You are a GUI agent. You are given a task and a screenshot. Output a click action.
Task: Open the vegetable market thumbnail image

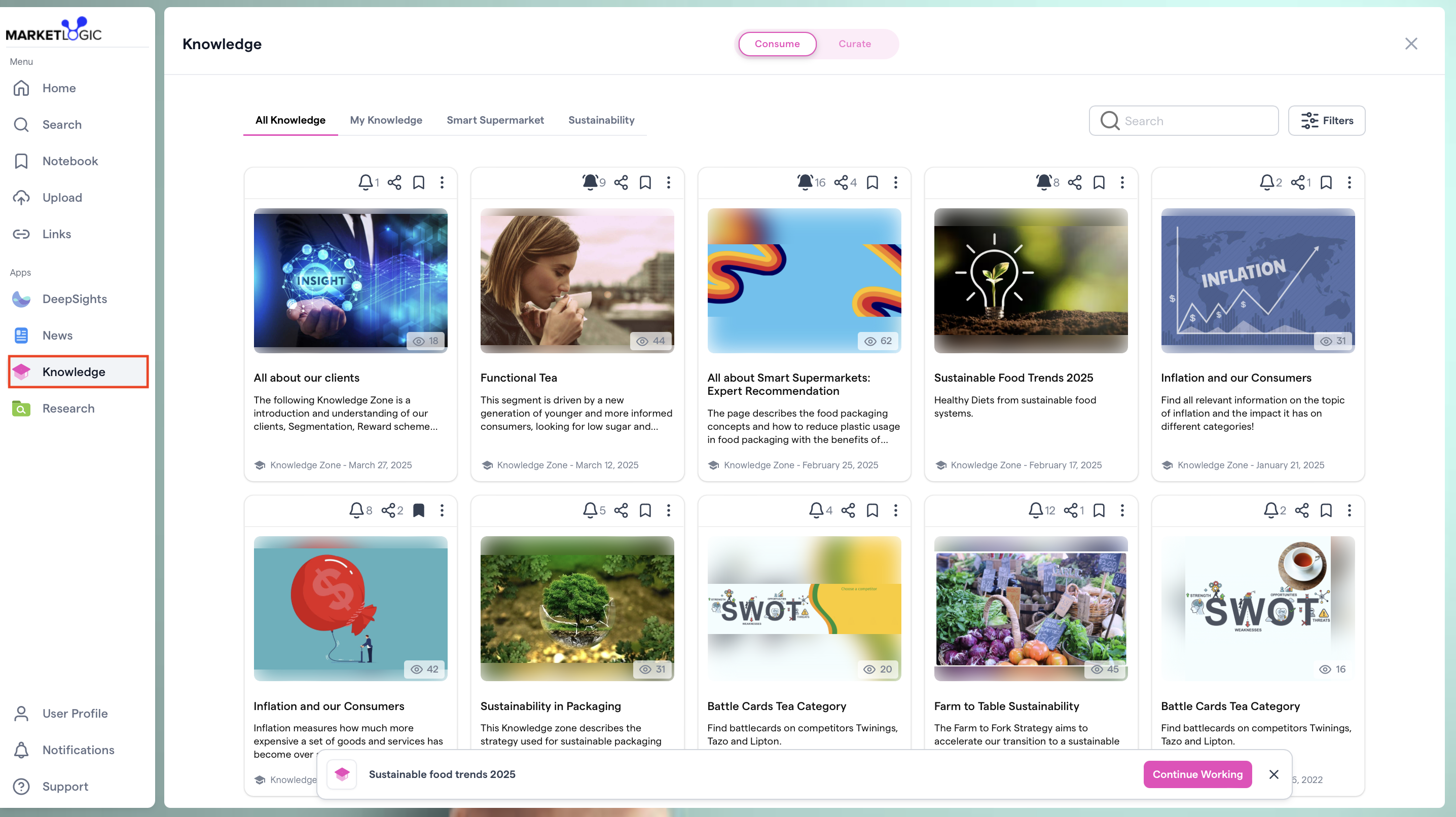1030,609
